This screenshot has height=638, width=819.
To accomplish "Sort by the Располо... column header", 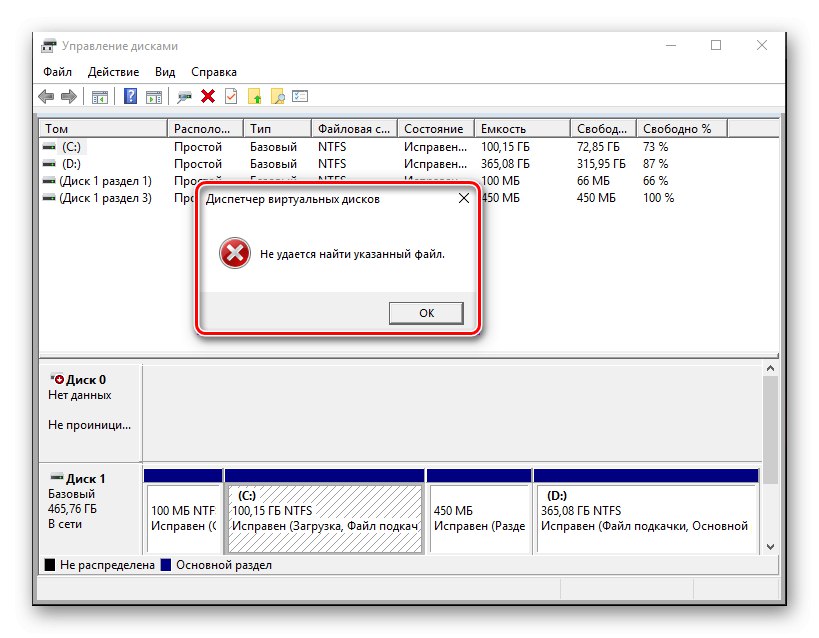I will 205,129.
